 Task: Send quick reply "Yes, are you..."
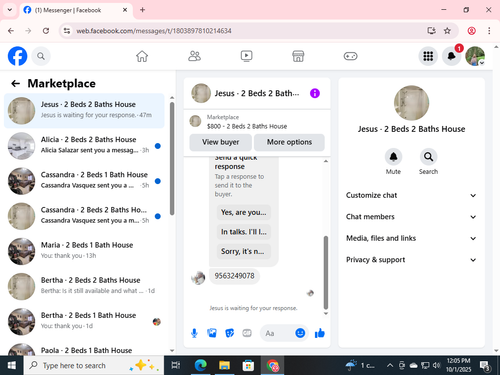tap(244, 212)
